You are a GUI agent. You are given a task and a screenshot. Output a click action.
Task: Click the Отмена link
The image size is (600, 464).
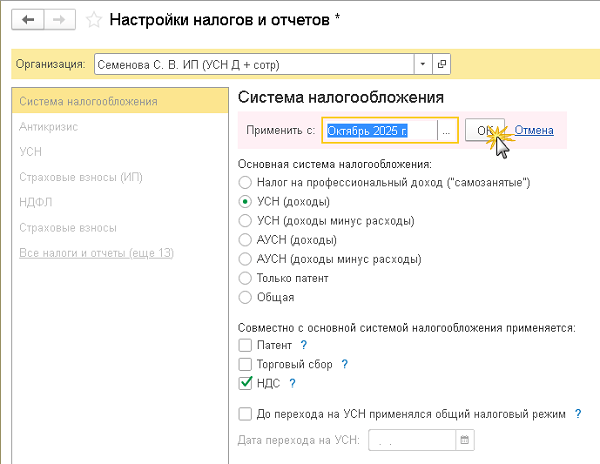click(533, 130)
